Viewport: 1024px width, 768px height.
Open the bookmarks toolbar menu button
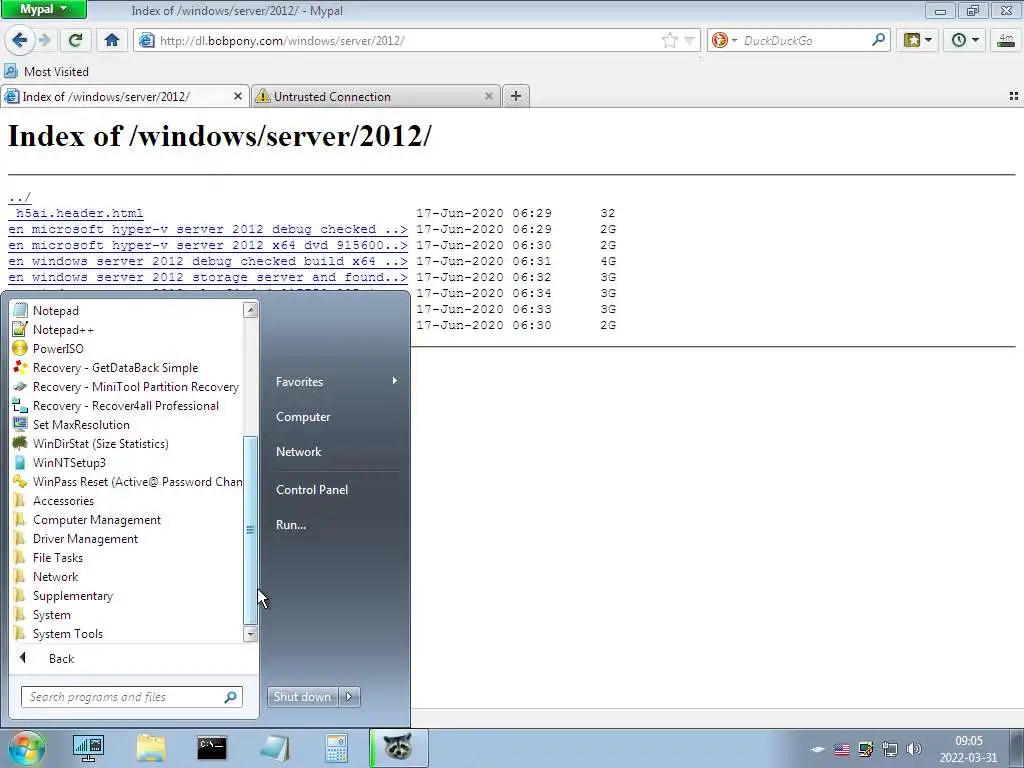(918, 40)
